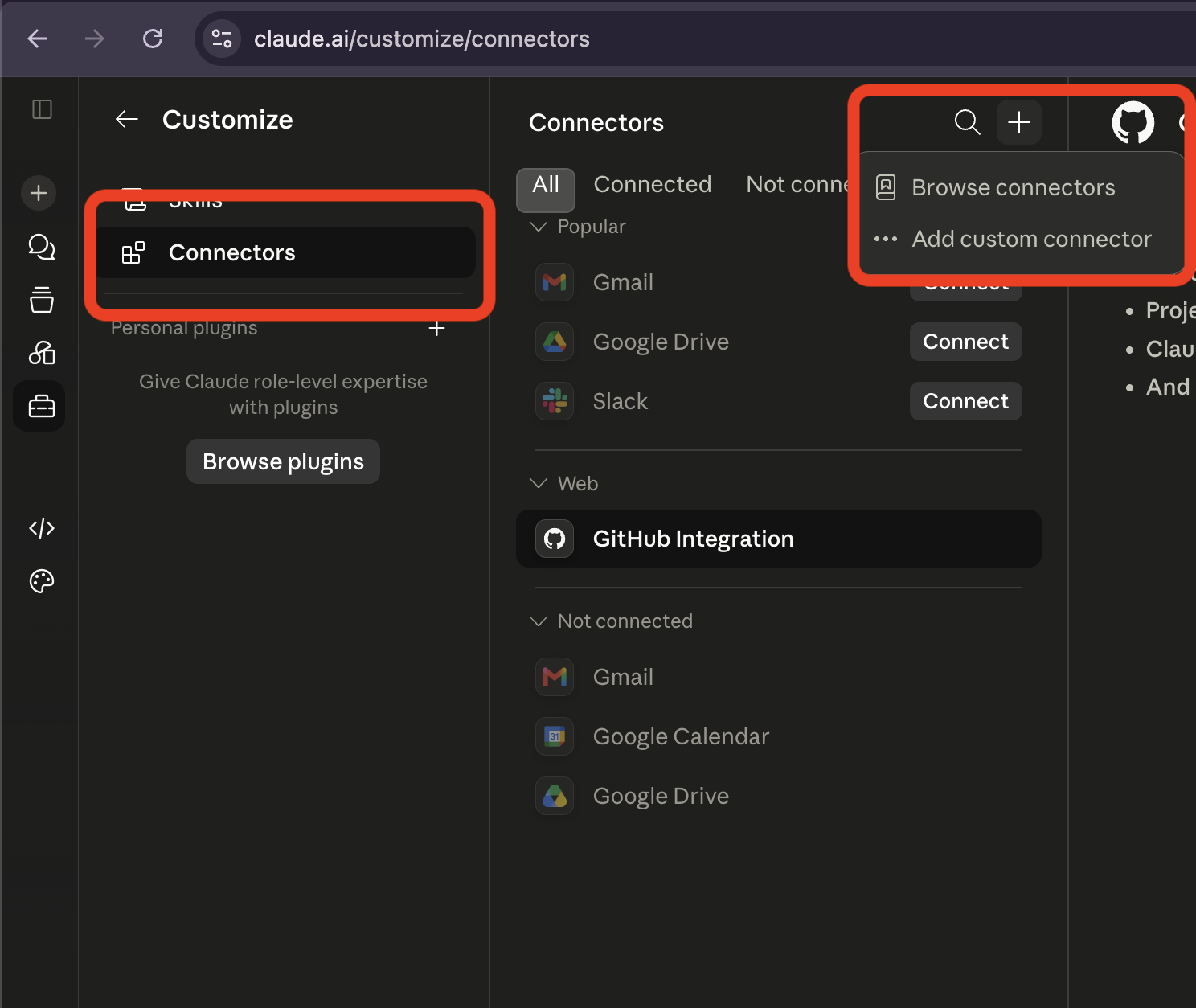Open the palette icon in sidebar
This screenshot has width=1196, height=1008.
(x=42, y=581)
